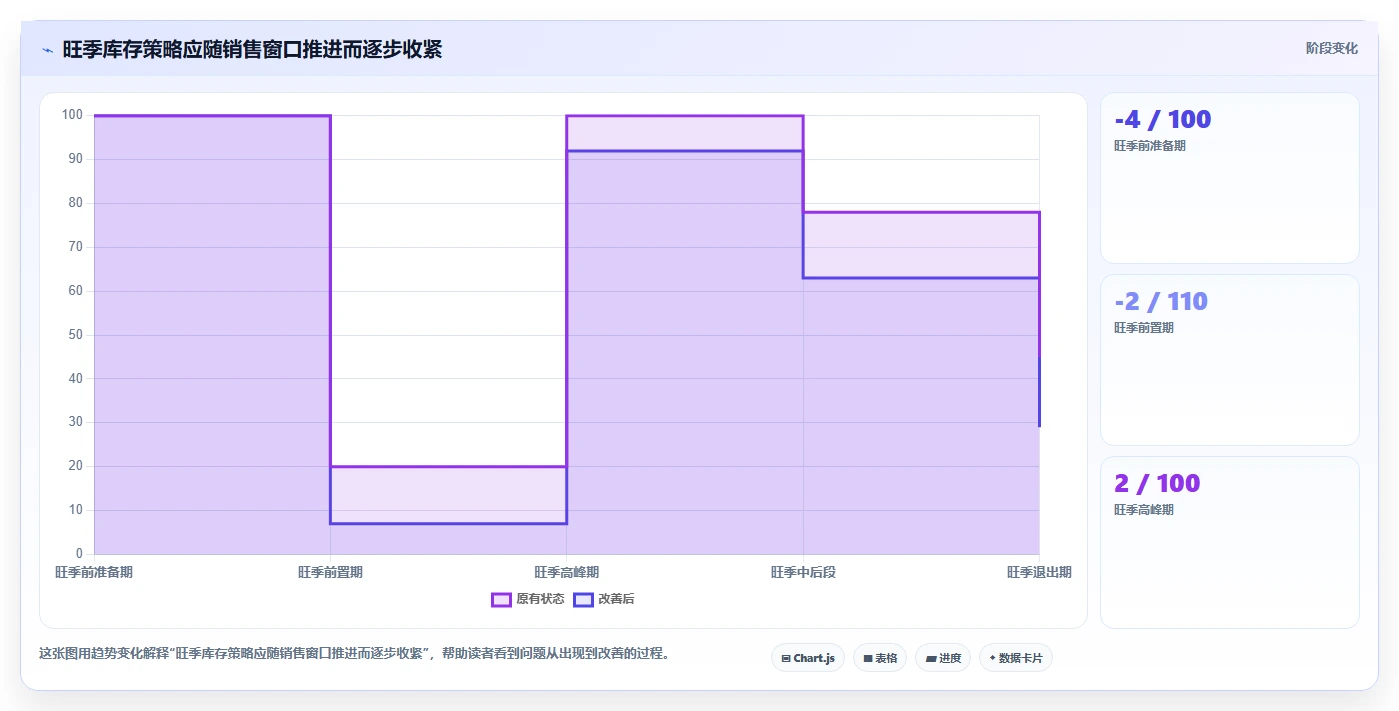Image resolution: width=1399 pixels, height=711 pixels.
Task: Click the y-axis value 0
Action: pyautogui.click(x=80, y=553)
